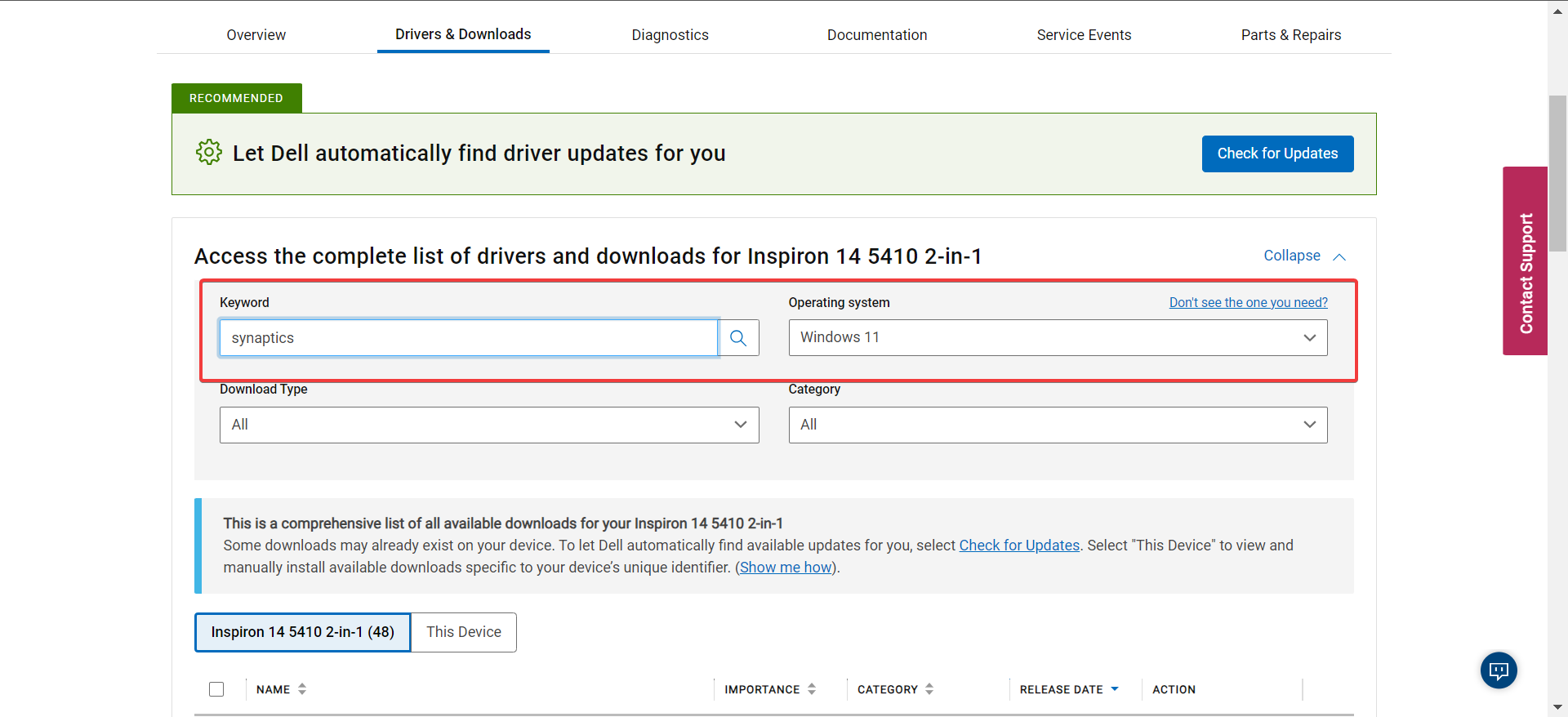This screenshot has height=717, width=1568.
Task: Click the ACTION column header
Action: tap(1174, 689)
